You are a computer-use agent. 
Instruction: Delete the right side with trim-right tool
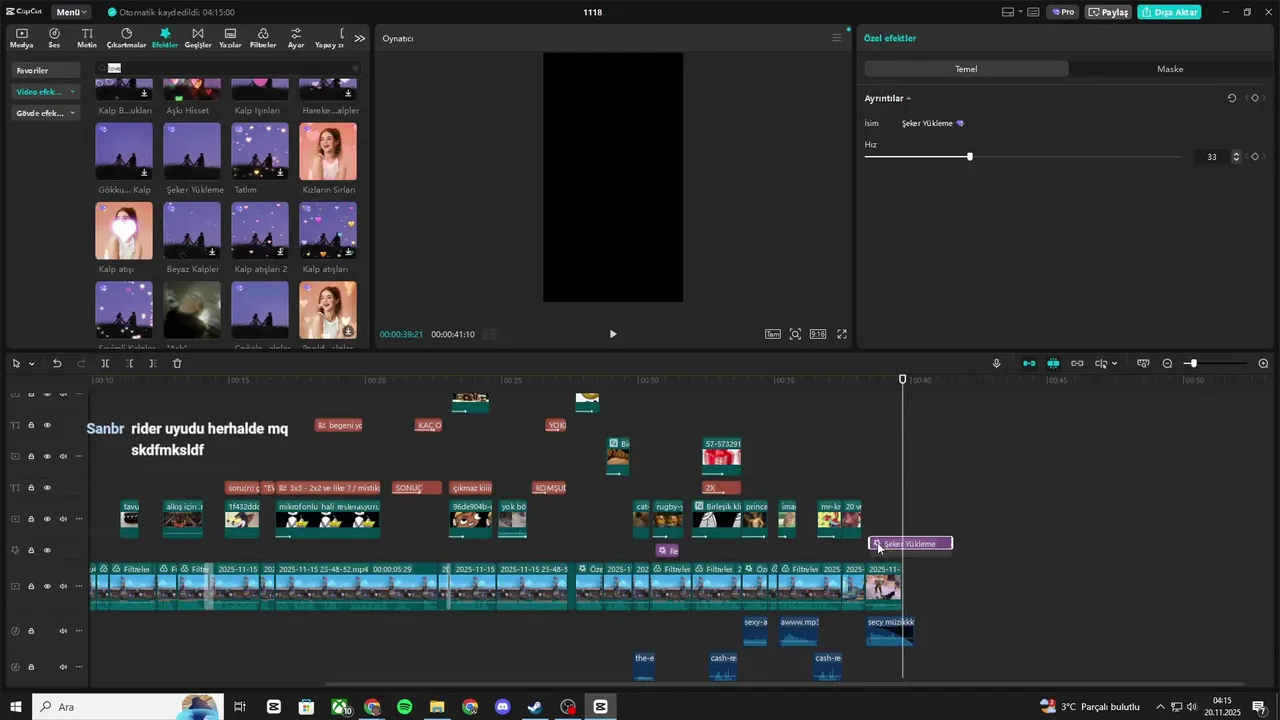[152, 363]
